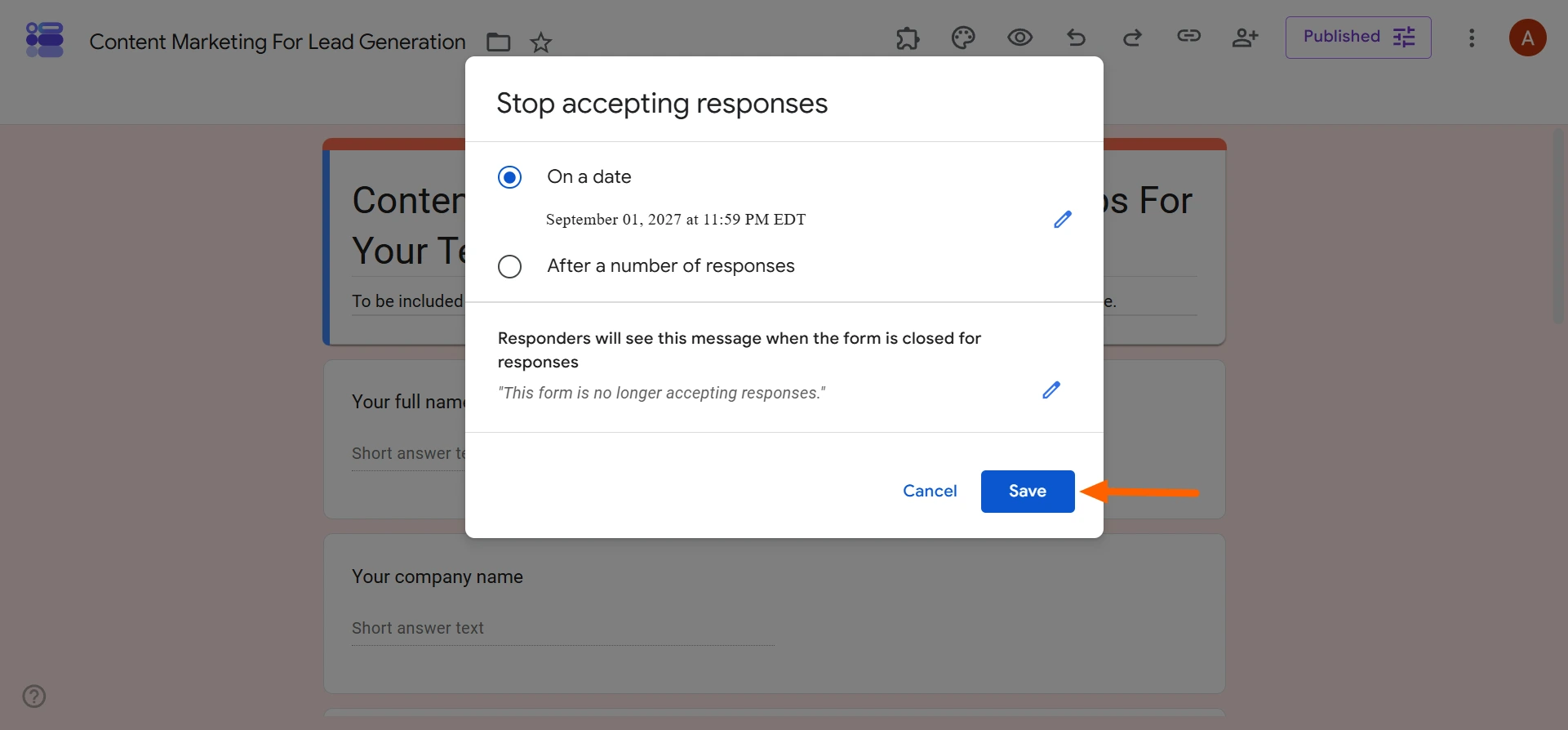The image size is (1568, 730).
Task: Edit the closing date with pencil icon
Action: tap(1062, 220)
